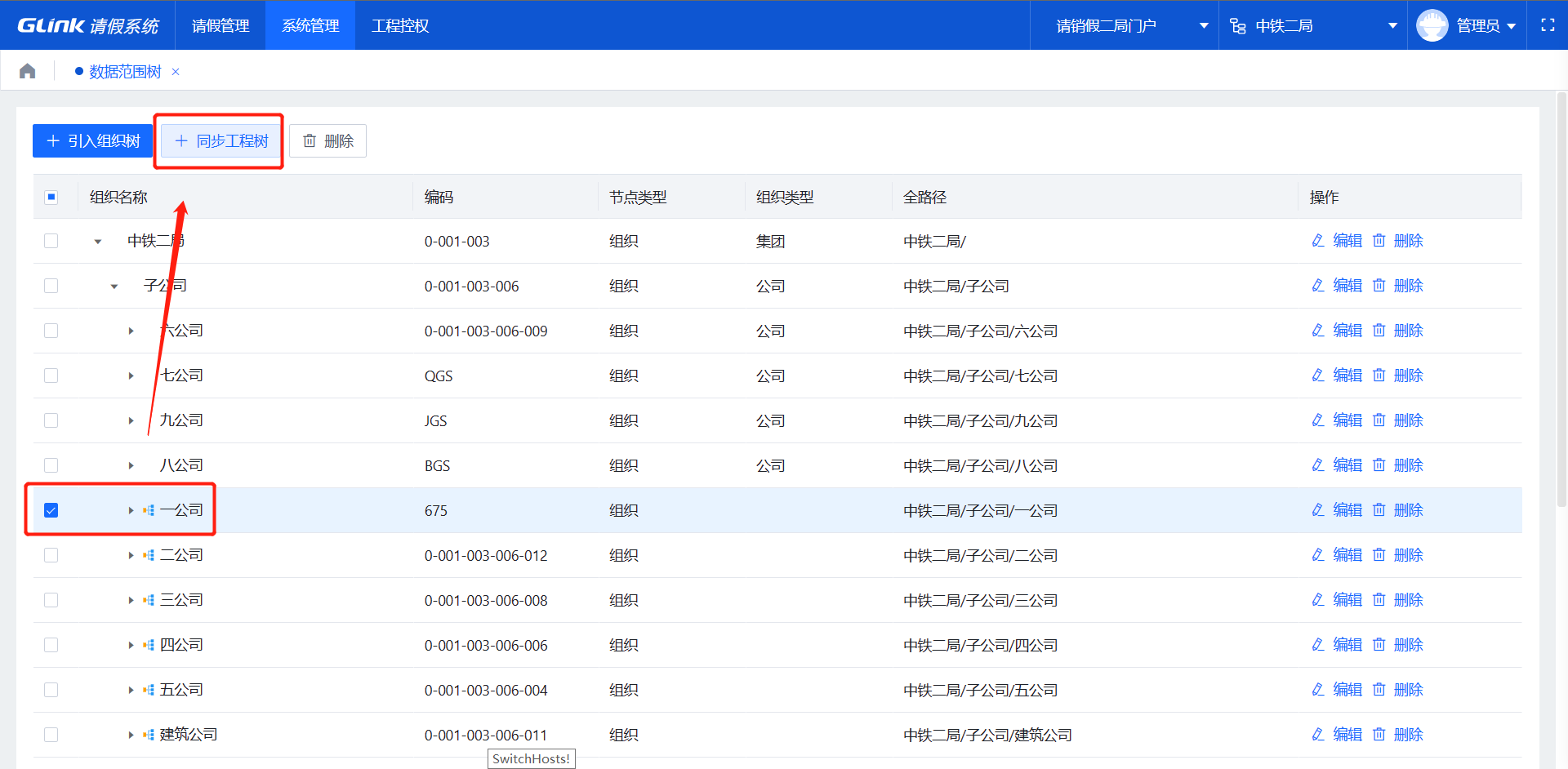Click the edit pencil icon for 五公司 row
The height and width of the screenshot is (769, 1568).
(x=1317, y=690)
